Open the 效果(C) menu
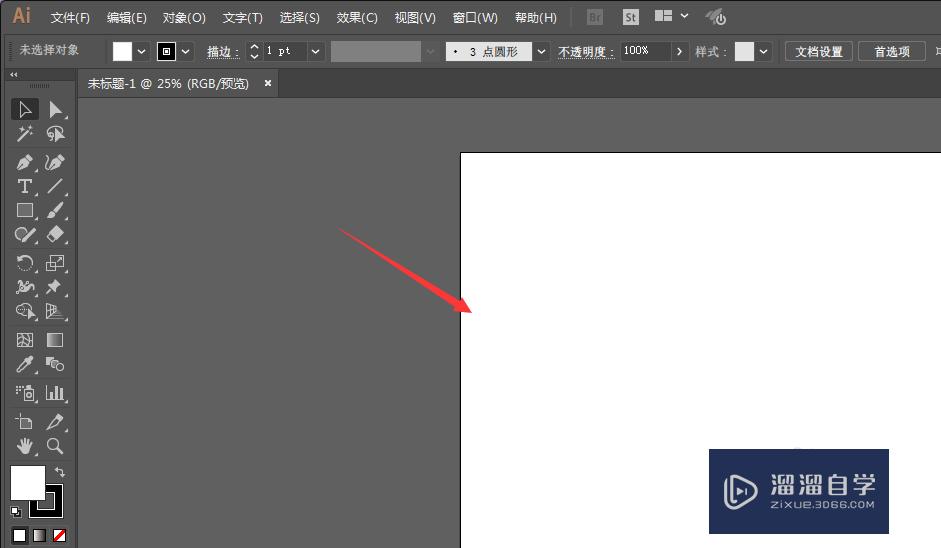The width and height of the screenshot is (941, 548). 357,17
